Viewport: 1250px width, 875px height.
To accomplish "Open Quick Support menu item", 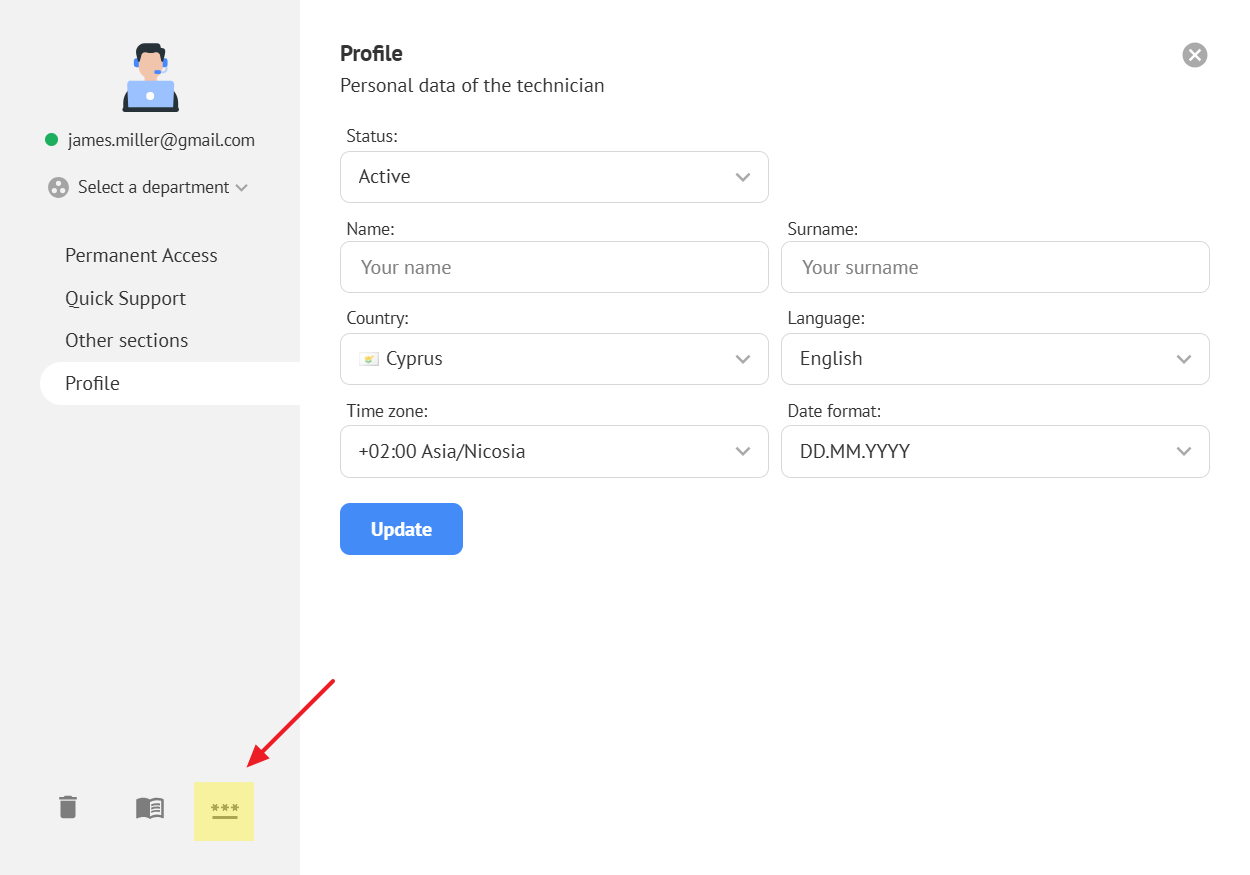I will [x=125, y=299].
